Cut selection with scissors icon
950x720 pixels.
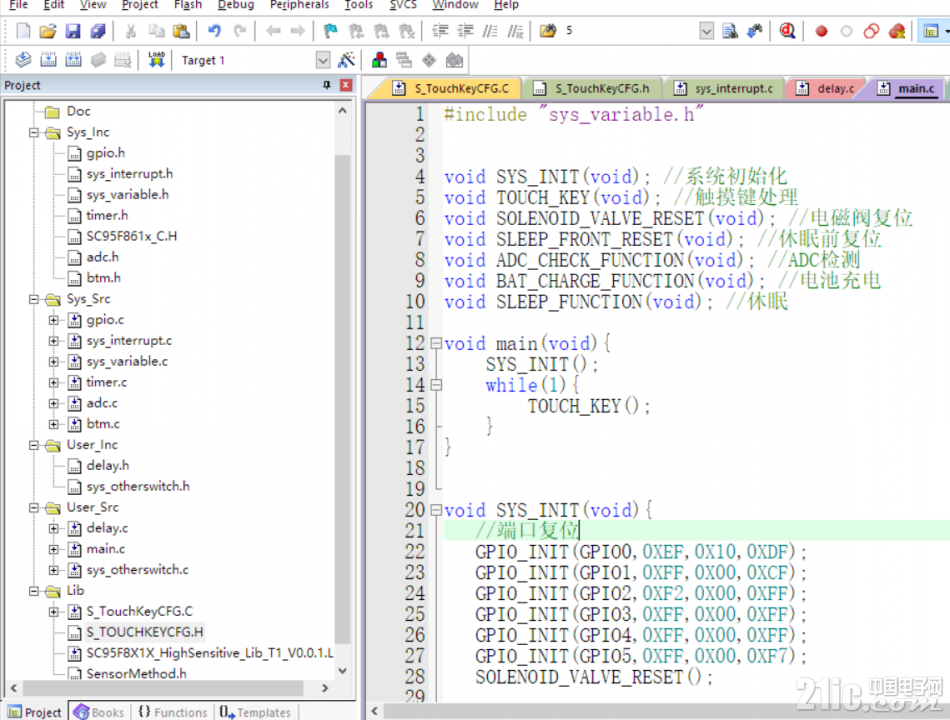pyautogui.click(x=130, y=31)
